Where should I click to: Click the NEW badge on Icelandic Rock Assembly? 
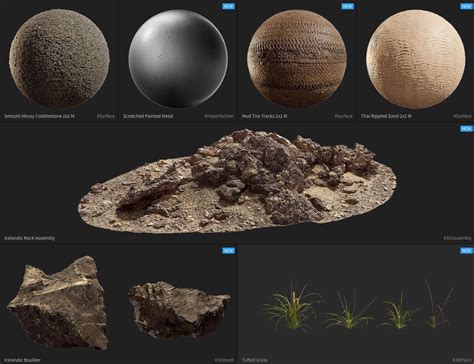[466, 129]
